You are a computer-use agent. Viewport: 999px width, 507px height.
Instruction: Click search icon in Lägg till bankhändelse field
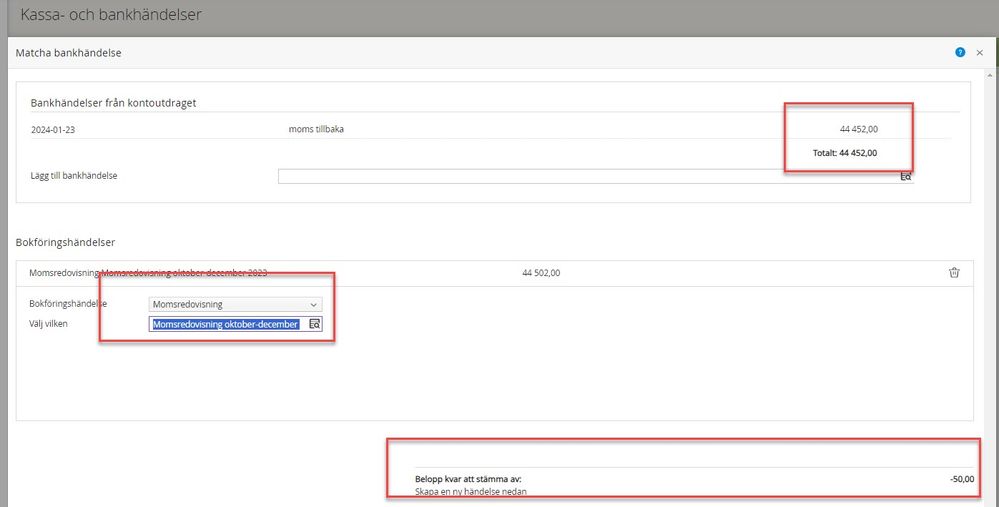coord(906,176)
